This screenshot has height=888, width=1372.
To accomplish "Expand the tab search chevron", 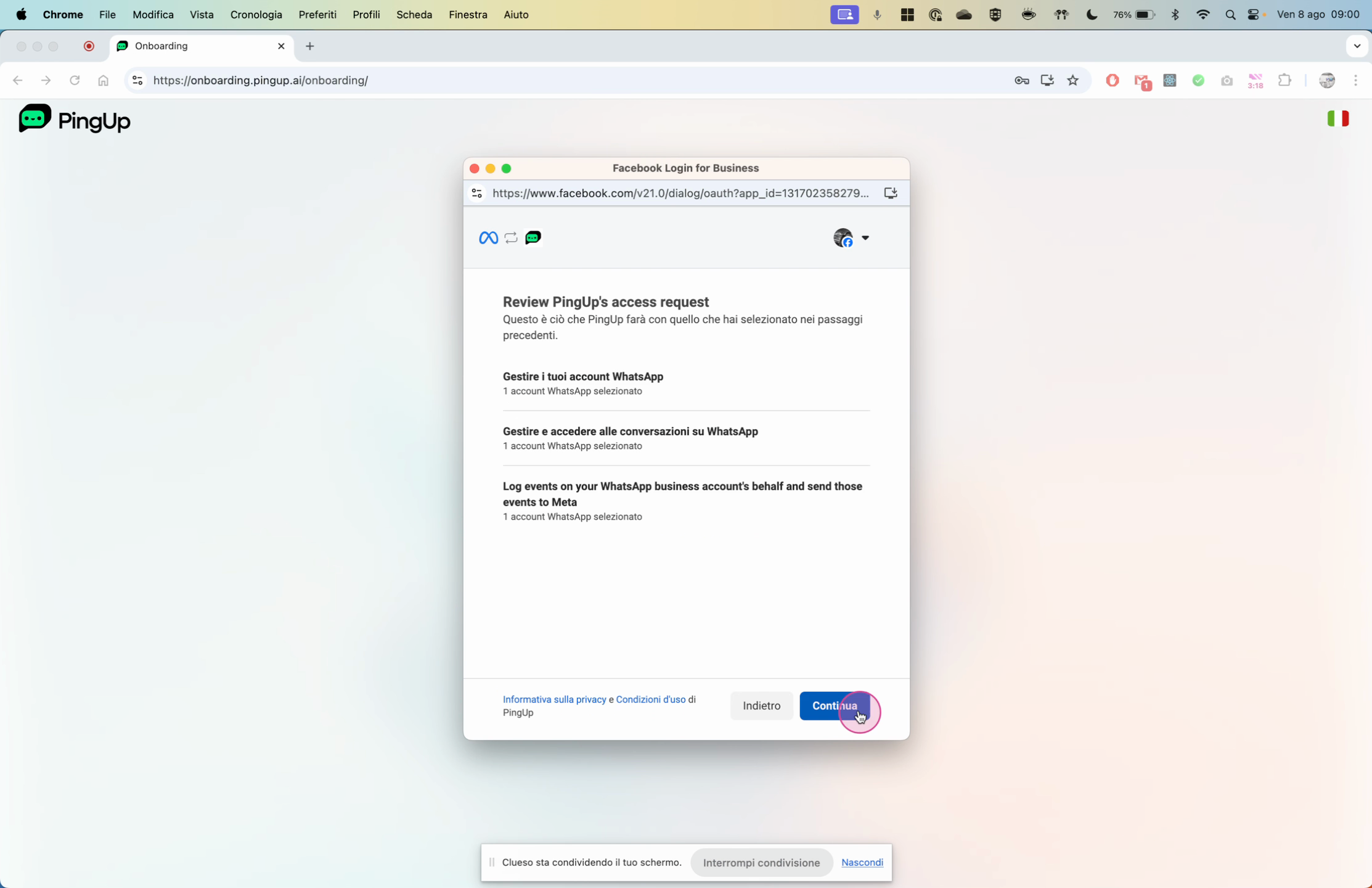I will (1357, 46).
